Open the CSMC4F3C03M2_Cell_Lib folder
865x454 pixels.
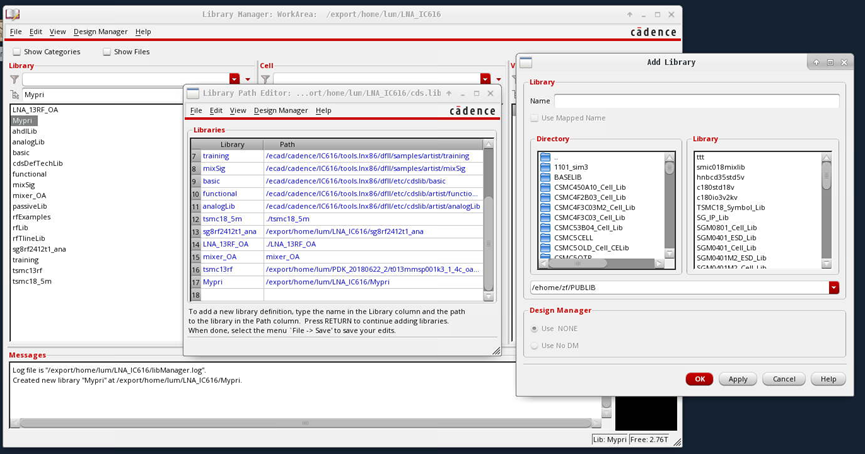click(595, 207)
